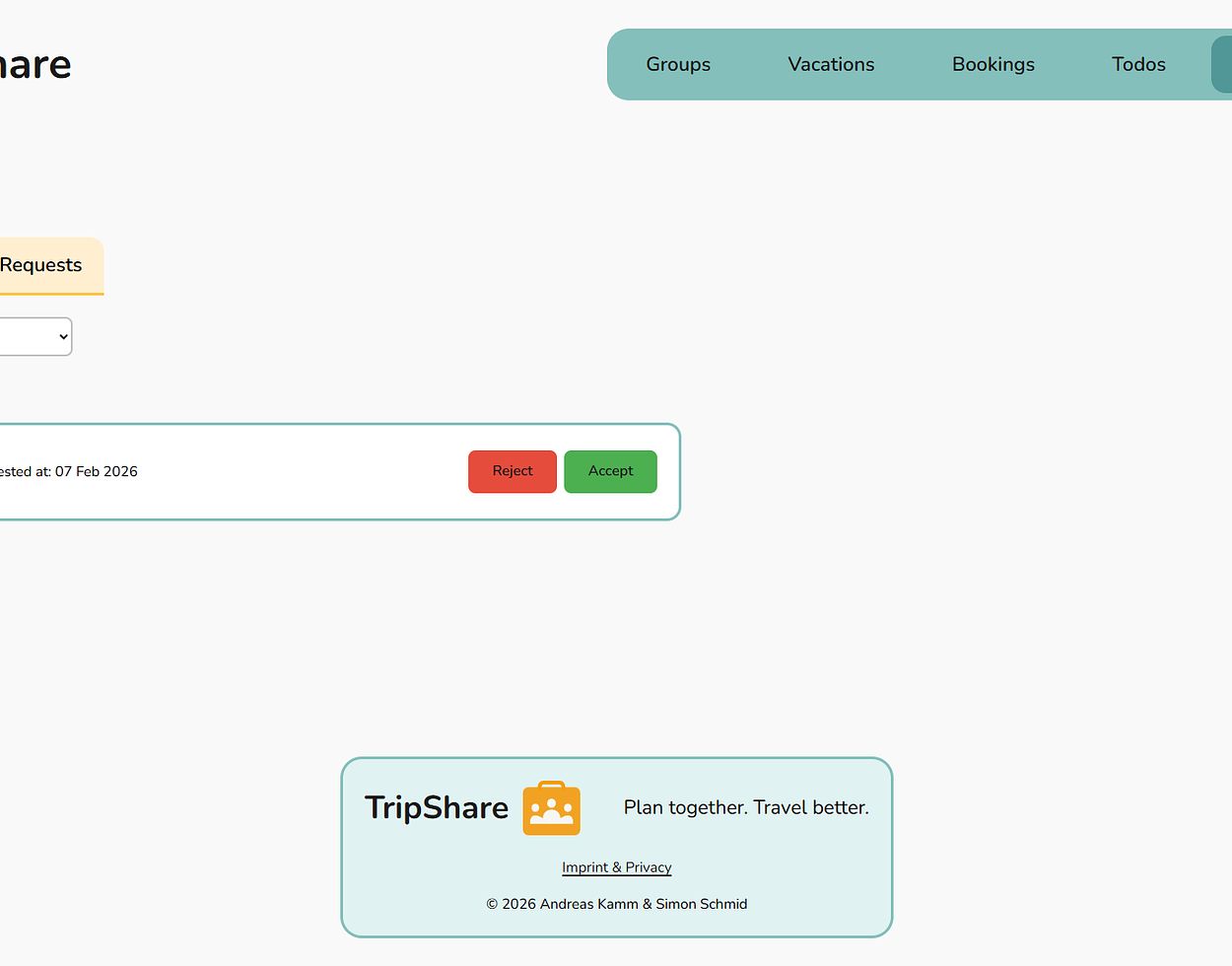Click the TripShare wordmark in the footer
Screen dimensions: 1232x966
[437, 807]
